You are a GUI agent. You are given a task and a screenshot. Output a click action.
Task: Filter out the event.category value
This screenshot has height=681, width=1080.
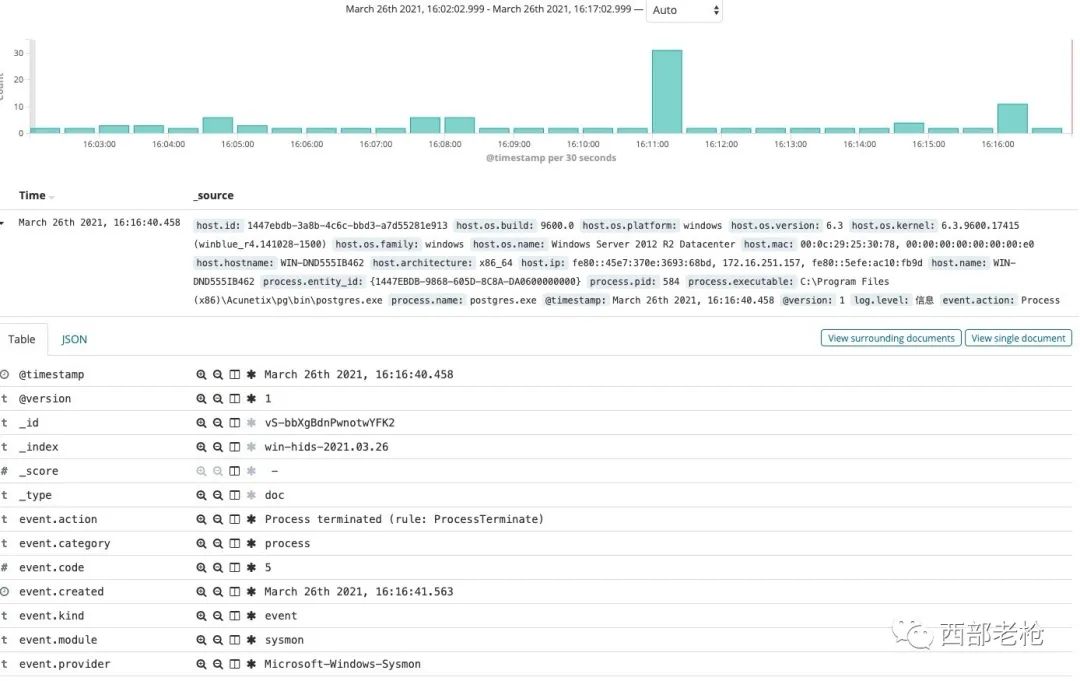pos(217,543)
